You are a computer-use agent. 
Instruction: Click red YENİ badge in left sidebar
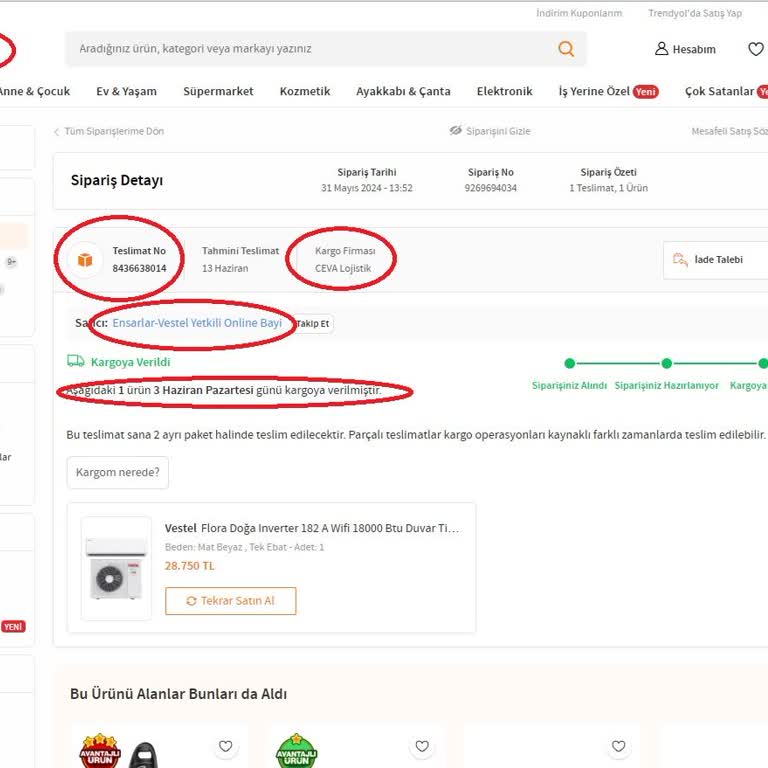(x=13, y=627)
